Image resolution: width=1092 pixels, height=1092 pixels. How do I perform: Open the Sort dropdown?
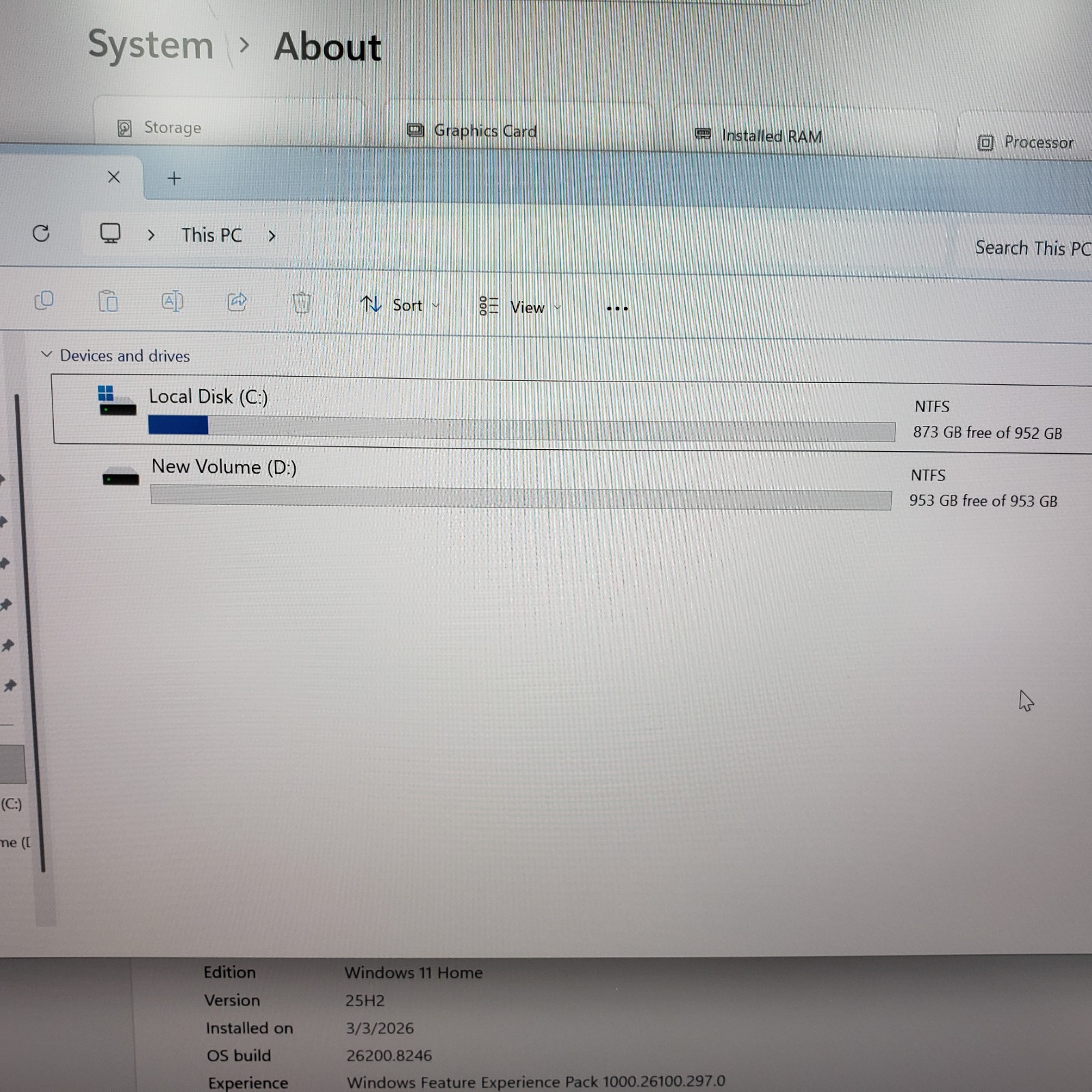point(400,305)
